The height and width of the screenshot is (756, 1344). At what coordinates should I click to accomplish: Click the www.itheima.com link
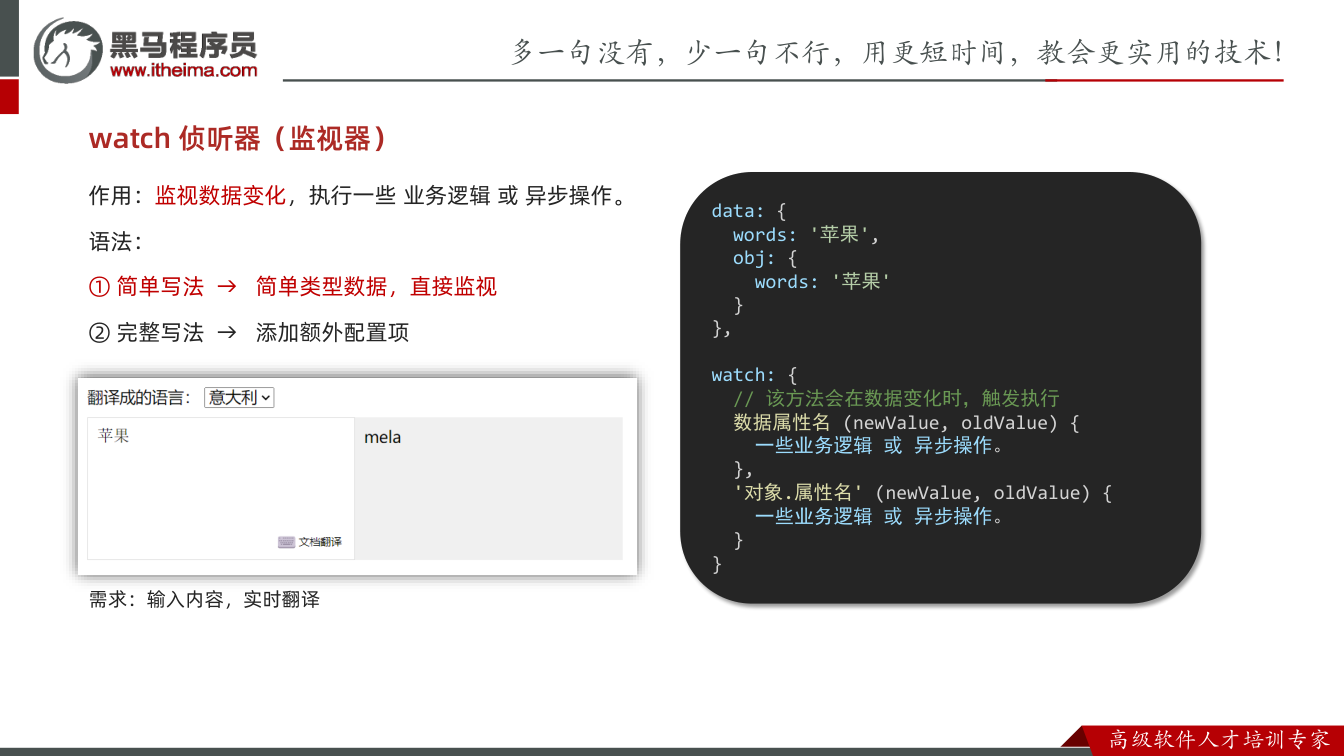184,70
